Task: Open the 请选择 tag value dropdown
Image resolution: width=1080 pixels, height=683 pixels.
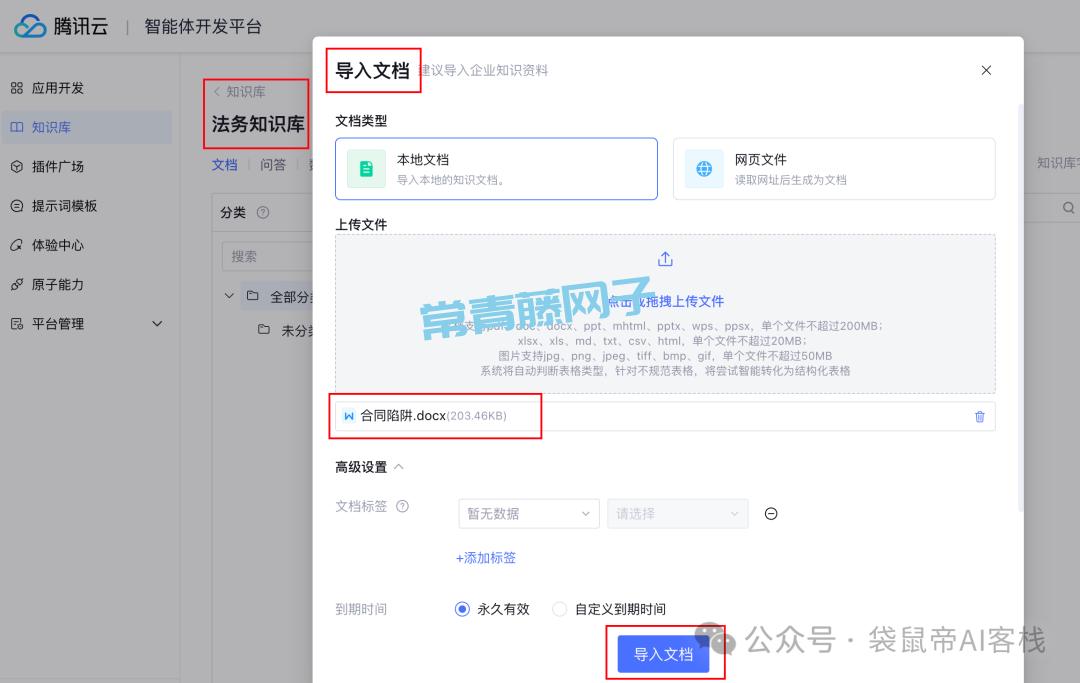Action: (x=678, y=514)
